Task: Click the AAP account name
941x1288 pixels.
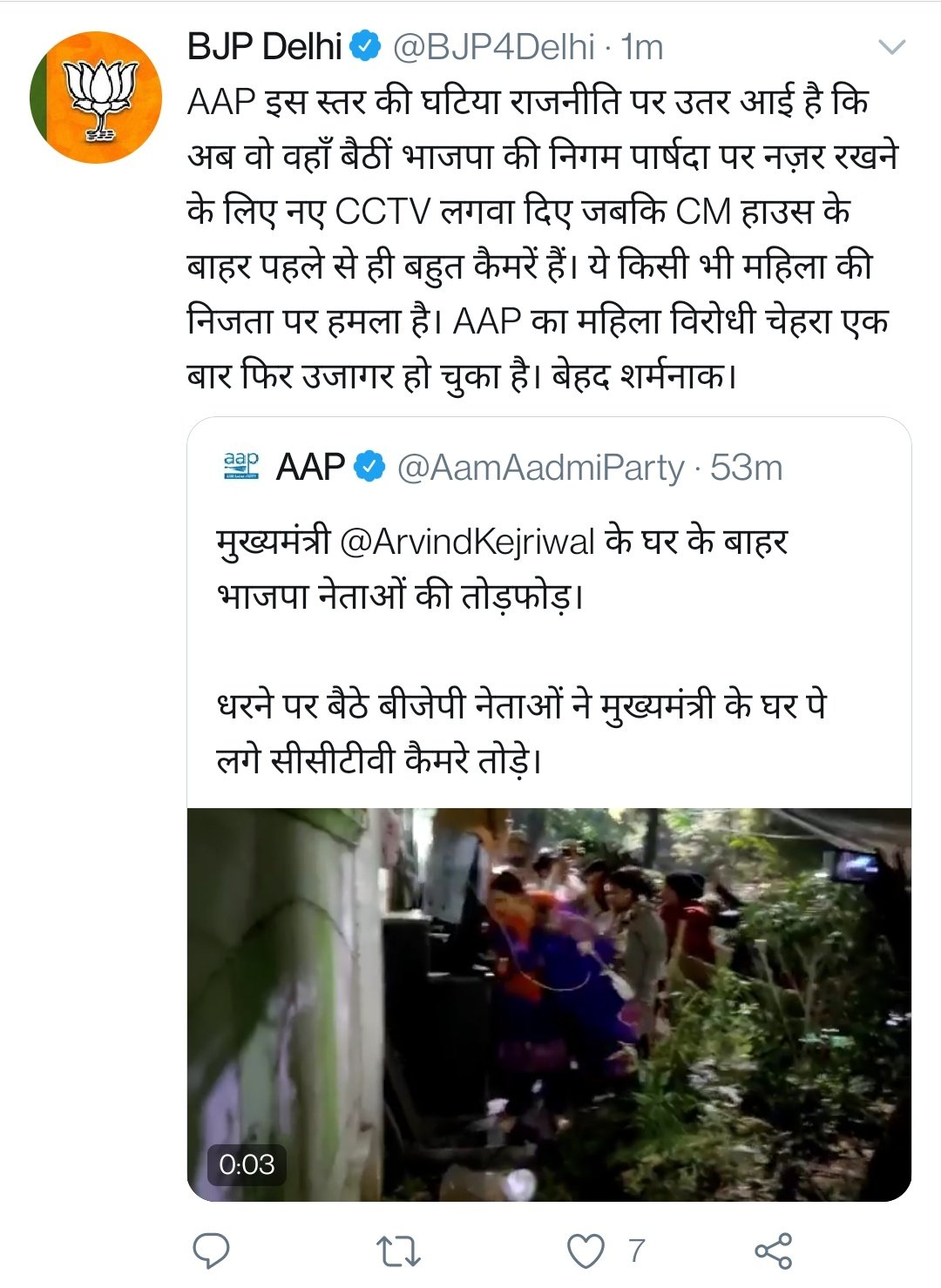Action: 310,468
